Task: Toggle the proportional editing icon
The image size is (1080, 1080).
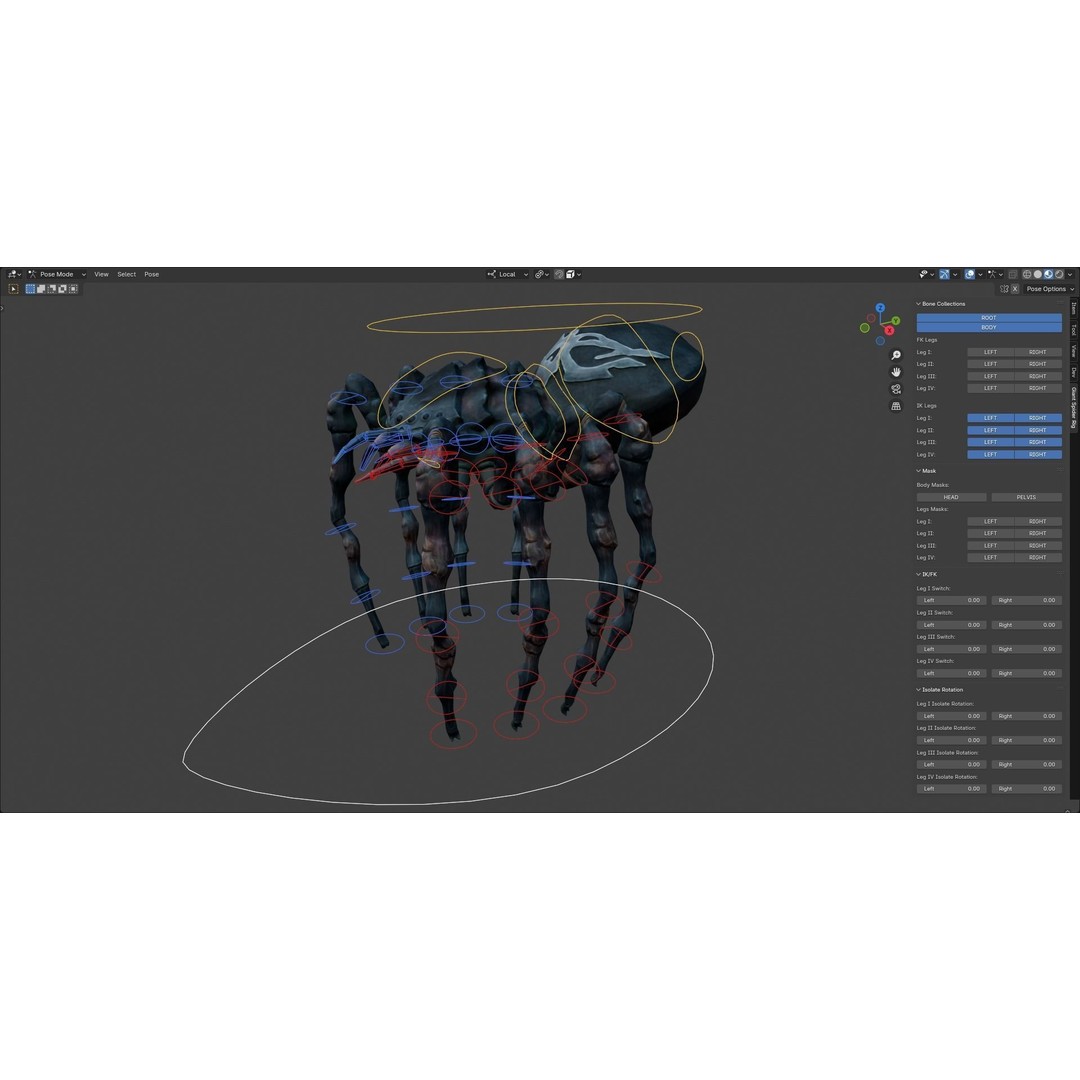Action: click(559, 274)
